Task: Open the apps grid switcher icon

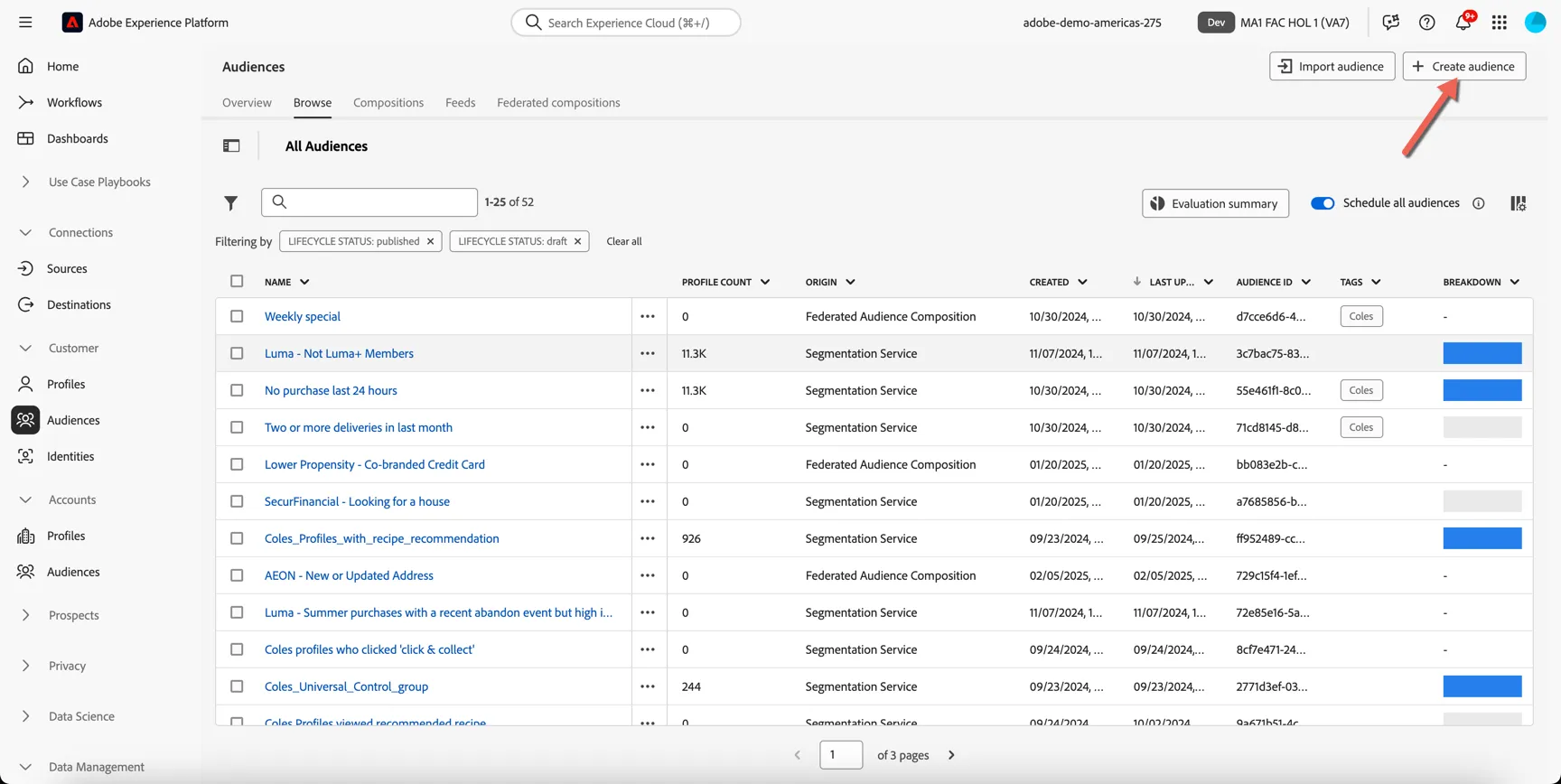Action: (1499, 23)
